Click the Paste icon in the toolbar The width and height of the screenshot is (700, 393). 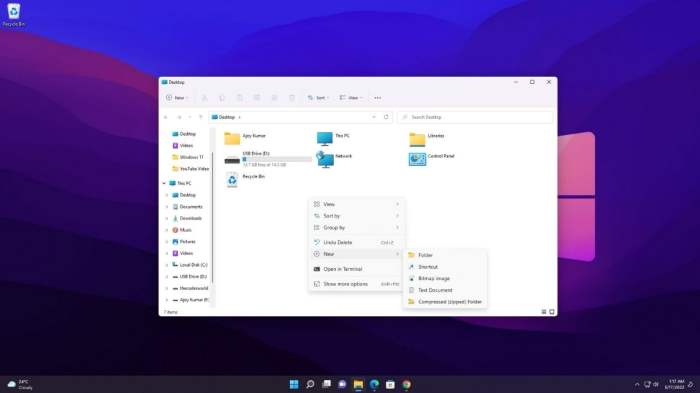pos(240,98)
